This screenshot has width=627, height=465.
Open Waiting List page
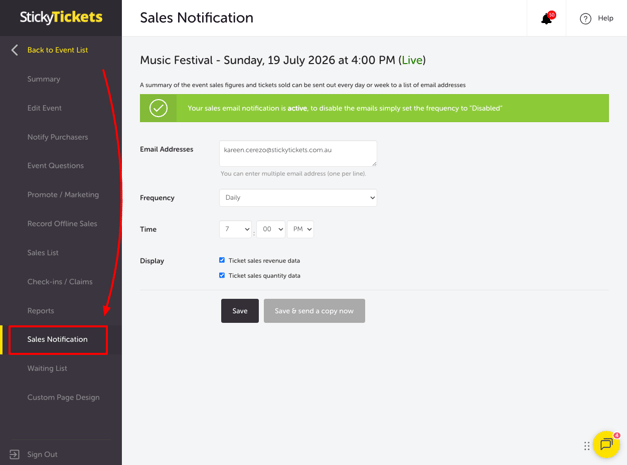[x=47, y=368]
